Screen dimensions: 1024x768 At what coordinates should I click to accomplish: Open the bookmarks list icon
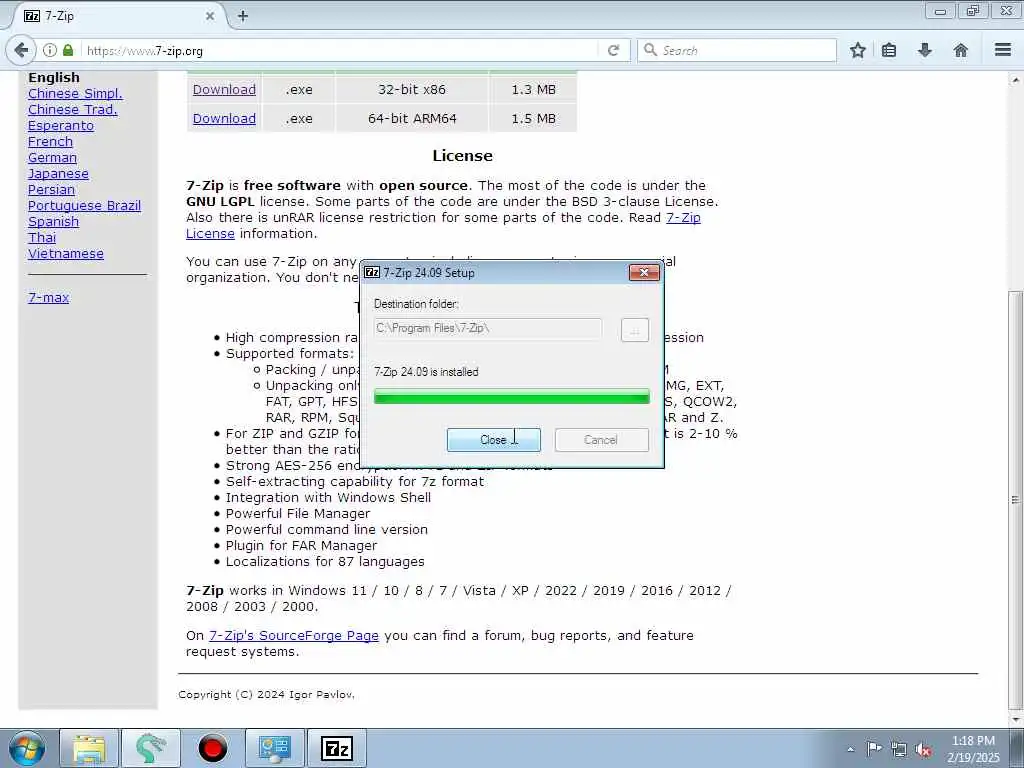click(x=889, y=50)
